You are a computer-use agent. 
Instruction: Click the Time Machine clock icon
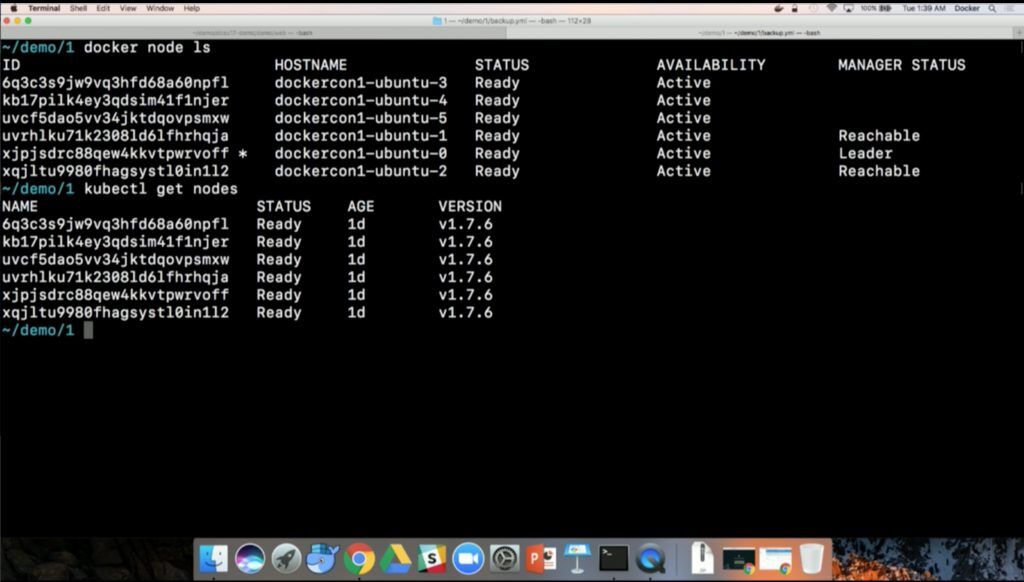pyautogui.click(x=813, y=8)
